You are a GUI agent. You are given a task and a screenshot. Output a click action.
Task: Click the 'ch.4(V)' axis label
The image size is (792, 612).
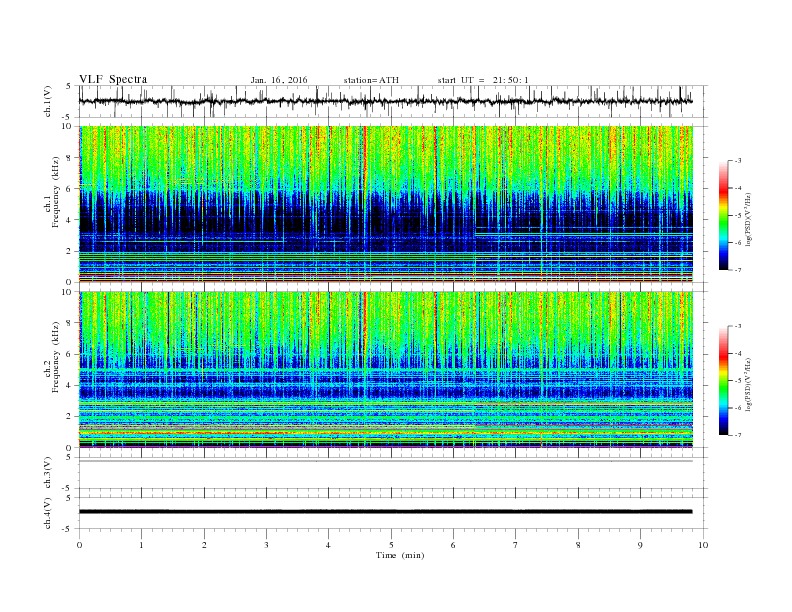(48, 513)
